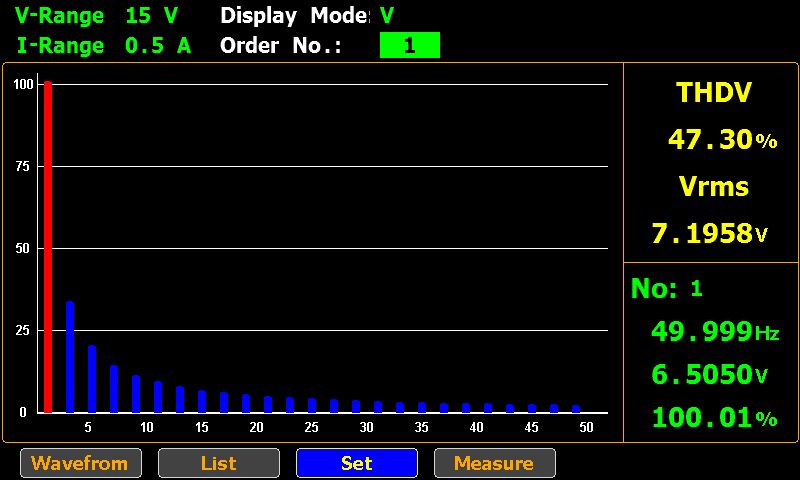The width and height of the screenshot is (800, 480).
Task: Click the red fundamental harmonic bar
Action: (47, 246)
